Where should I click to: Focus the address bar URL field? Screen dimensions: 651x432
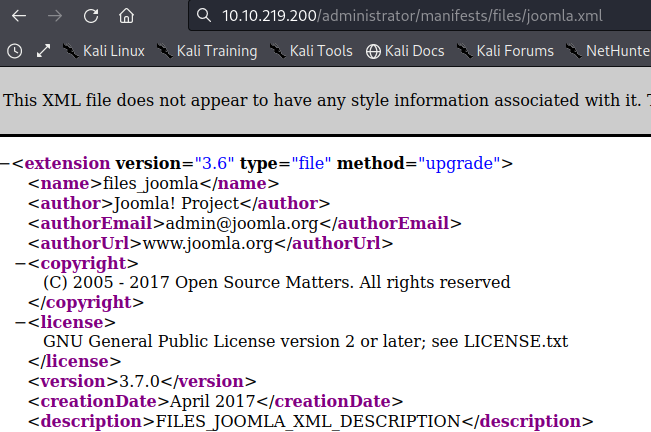coord(419,16)
